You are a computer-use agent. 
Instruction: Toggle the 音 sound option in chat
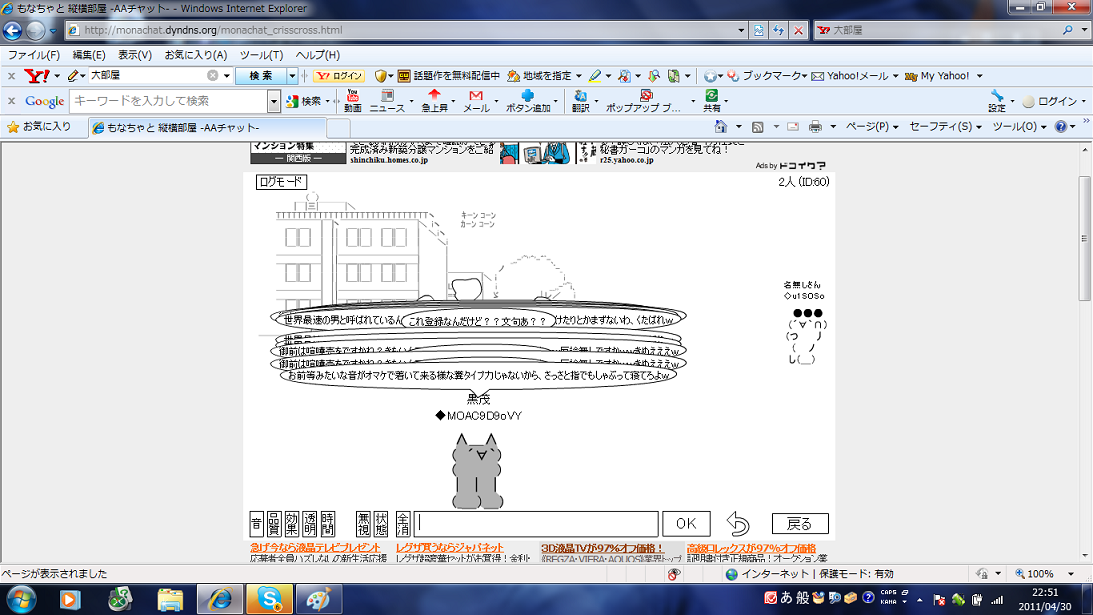pyautogui.click(x=256, y=524)
